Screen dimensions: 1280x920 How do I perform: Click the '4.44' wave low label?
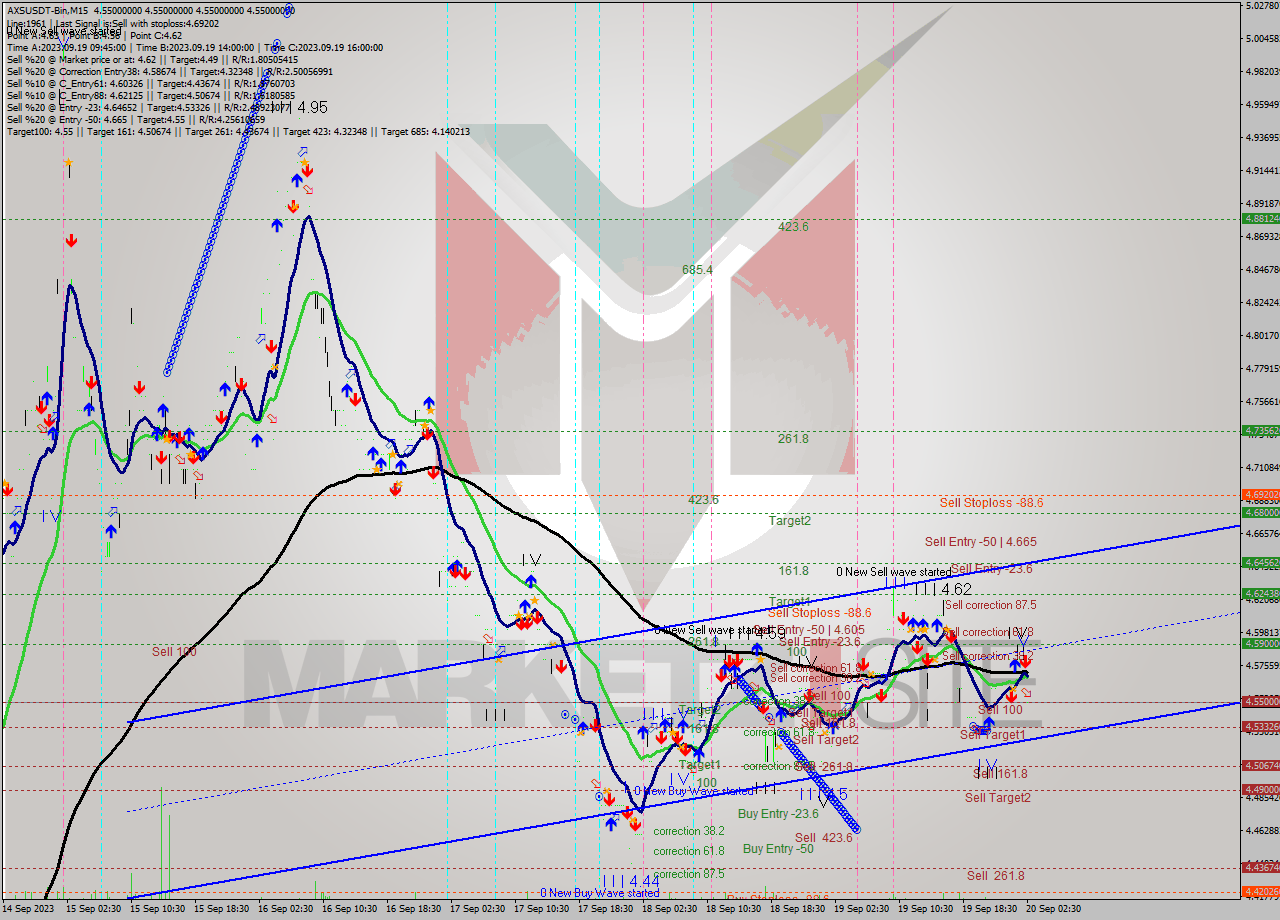click(644, 881)
